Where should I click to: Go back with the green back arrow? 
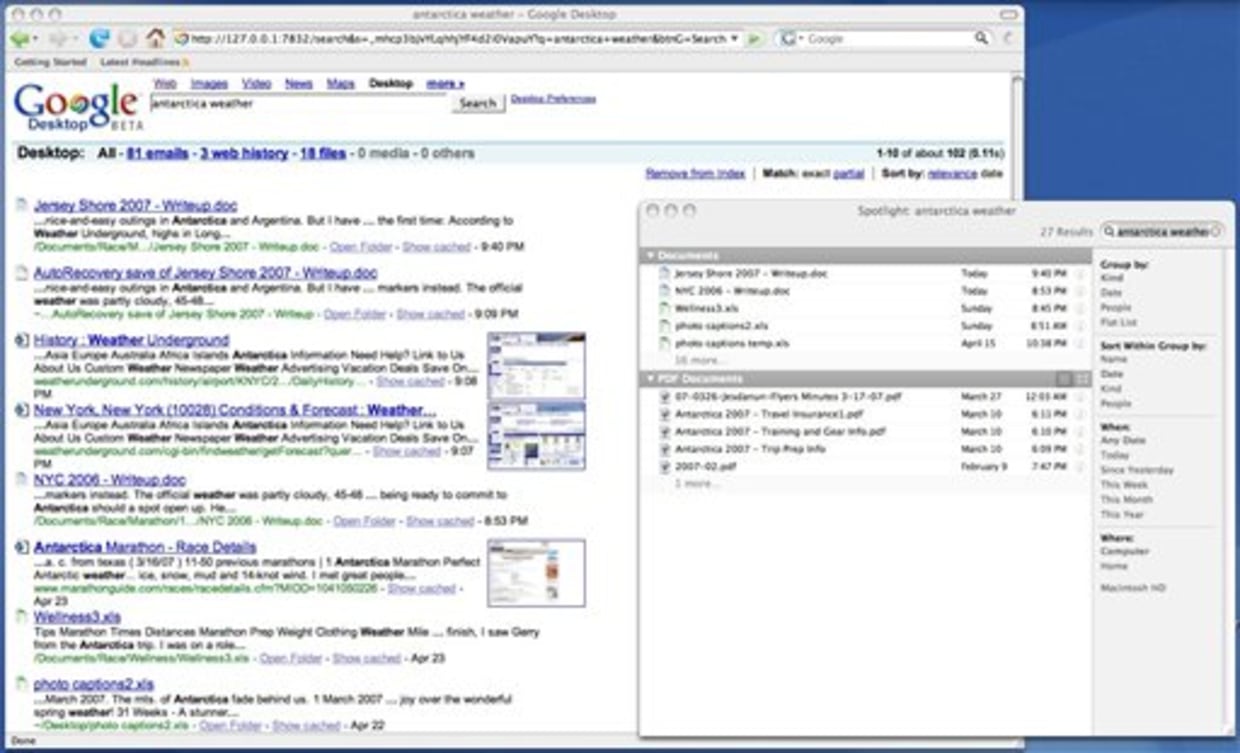tap(19, 39)
